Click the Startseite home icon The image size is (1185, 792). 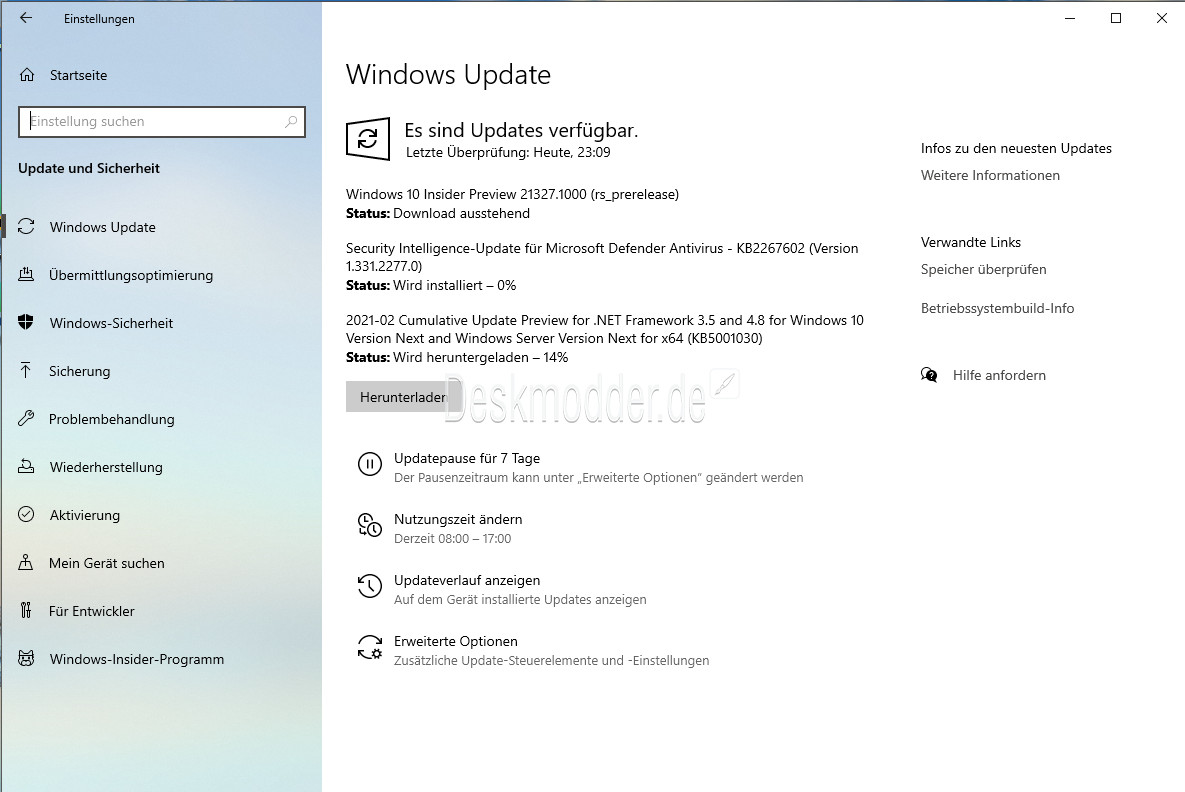[x=27, y=75]
